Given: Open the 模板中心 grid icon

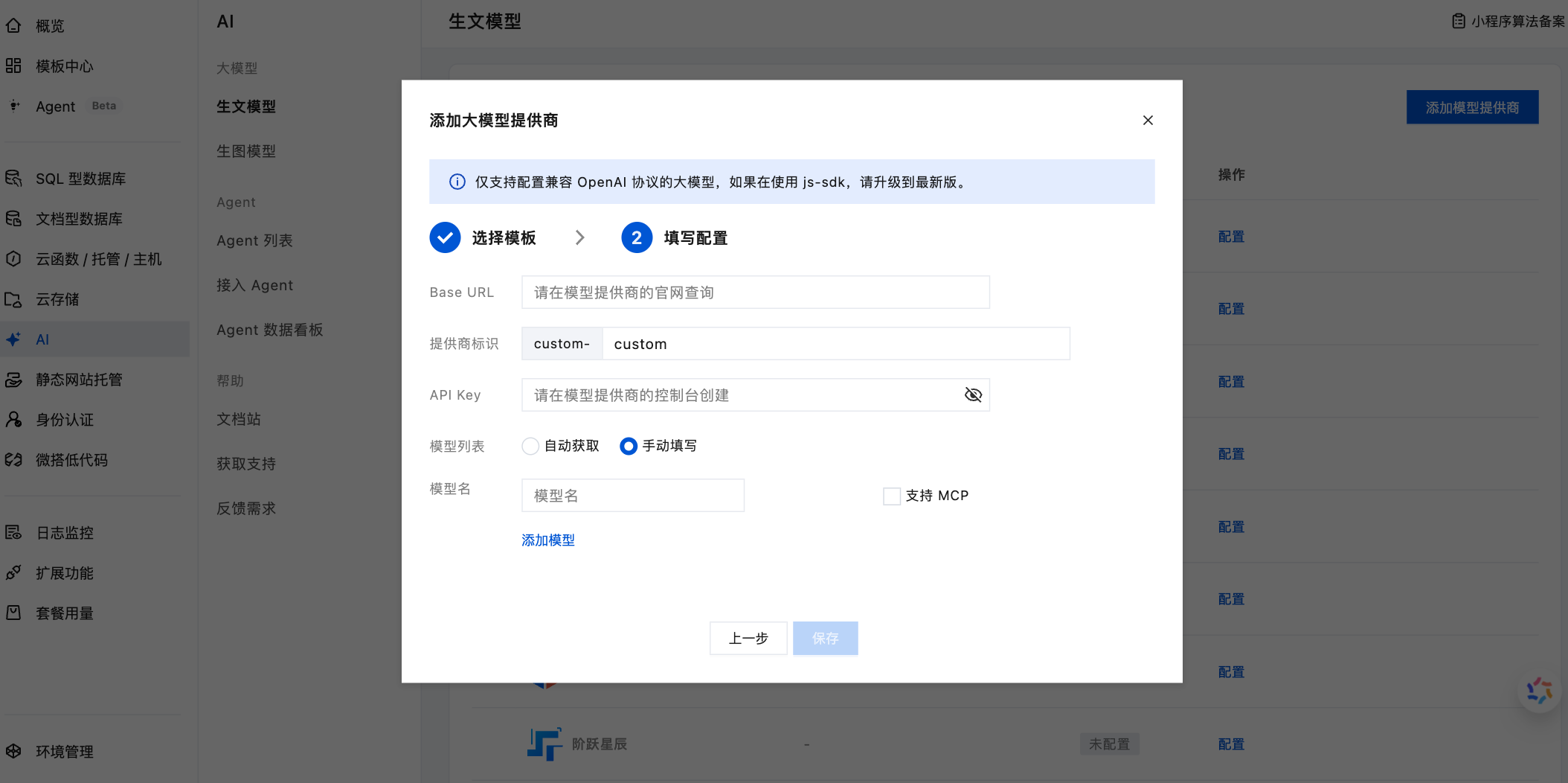Looking at the screenshot, I should coord(13,66).
